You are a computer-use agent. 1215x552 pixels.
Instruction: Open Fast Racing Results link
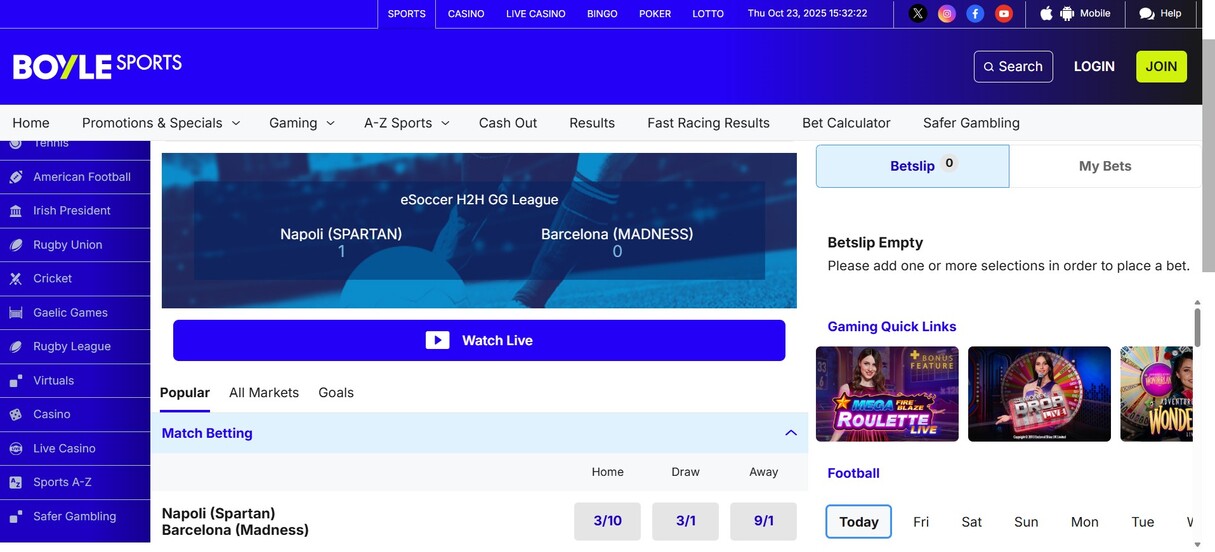point(708,123)
